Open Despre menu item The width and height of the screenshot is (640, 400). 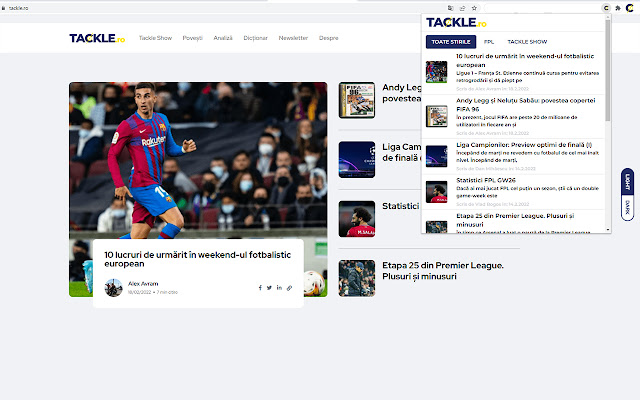click(x=329, y=38)
